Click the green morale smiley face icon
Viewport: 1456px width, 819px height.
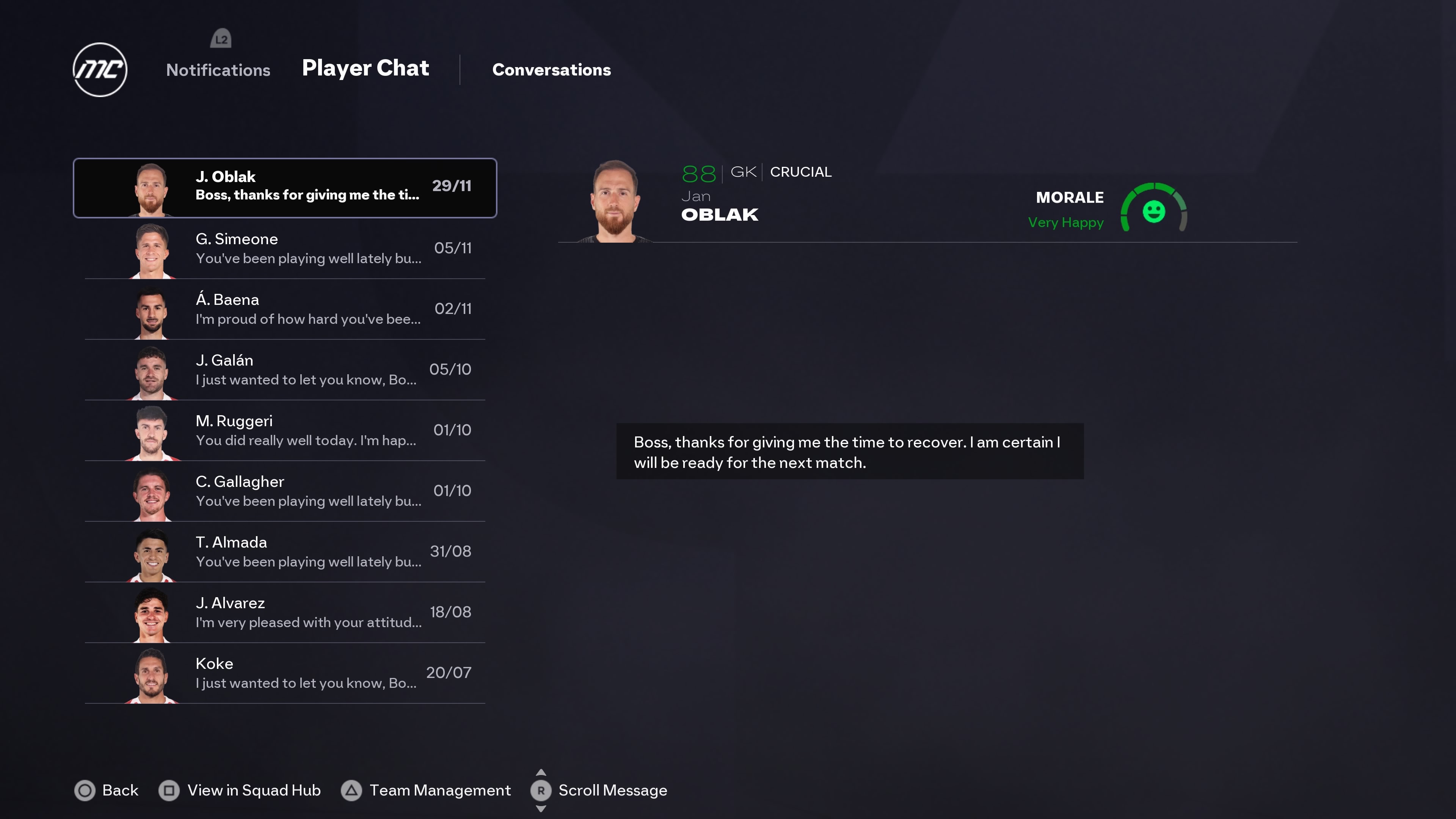1153,212
